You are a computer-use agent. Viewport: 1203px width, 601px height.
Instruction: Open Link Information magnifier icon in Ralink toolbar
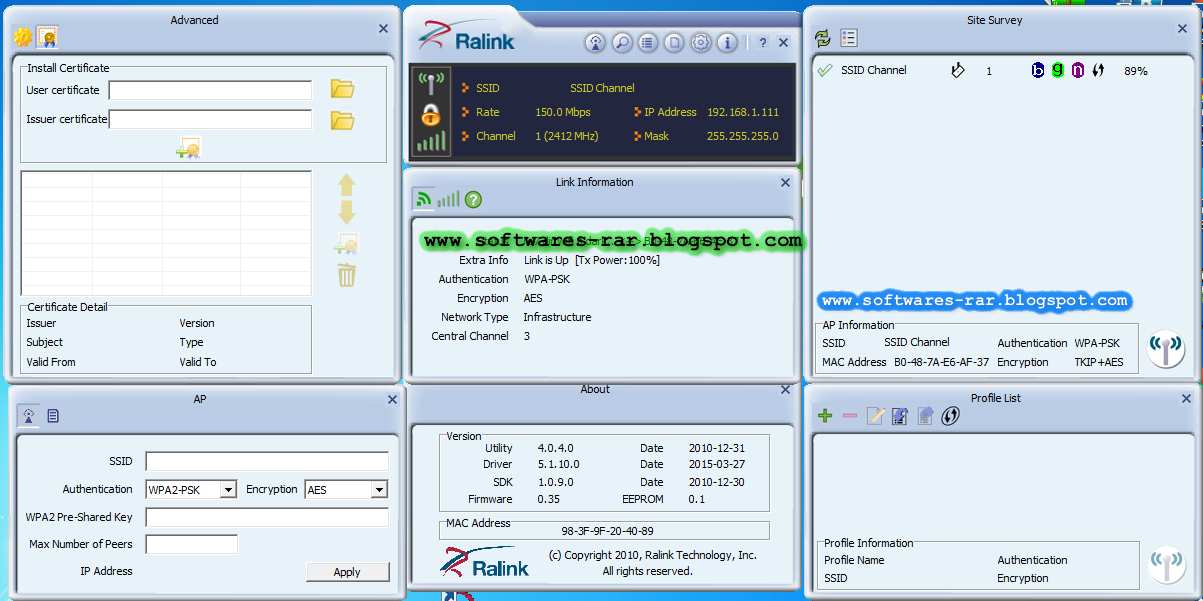click(x=622, y=43)
